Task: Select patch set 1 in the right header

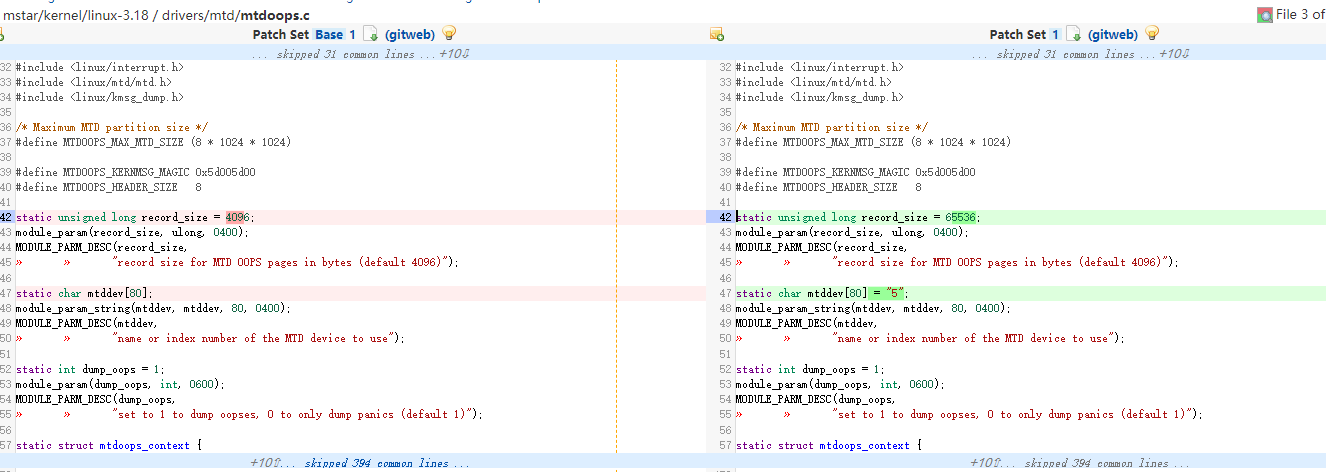Action: click(x=1054, y=34)
